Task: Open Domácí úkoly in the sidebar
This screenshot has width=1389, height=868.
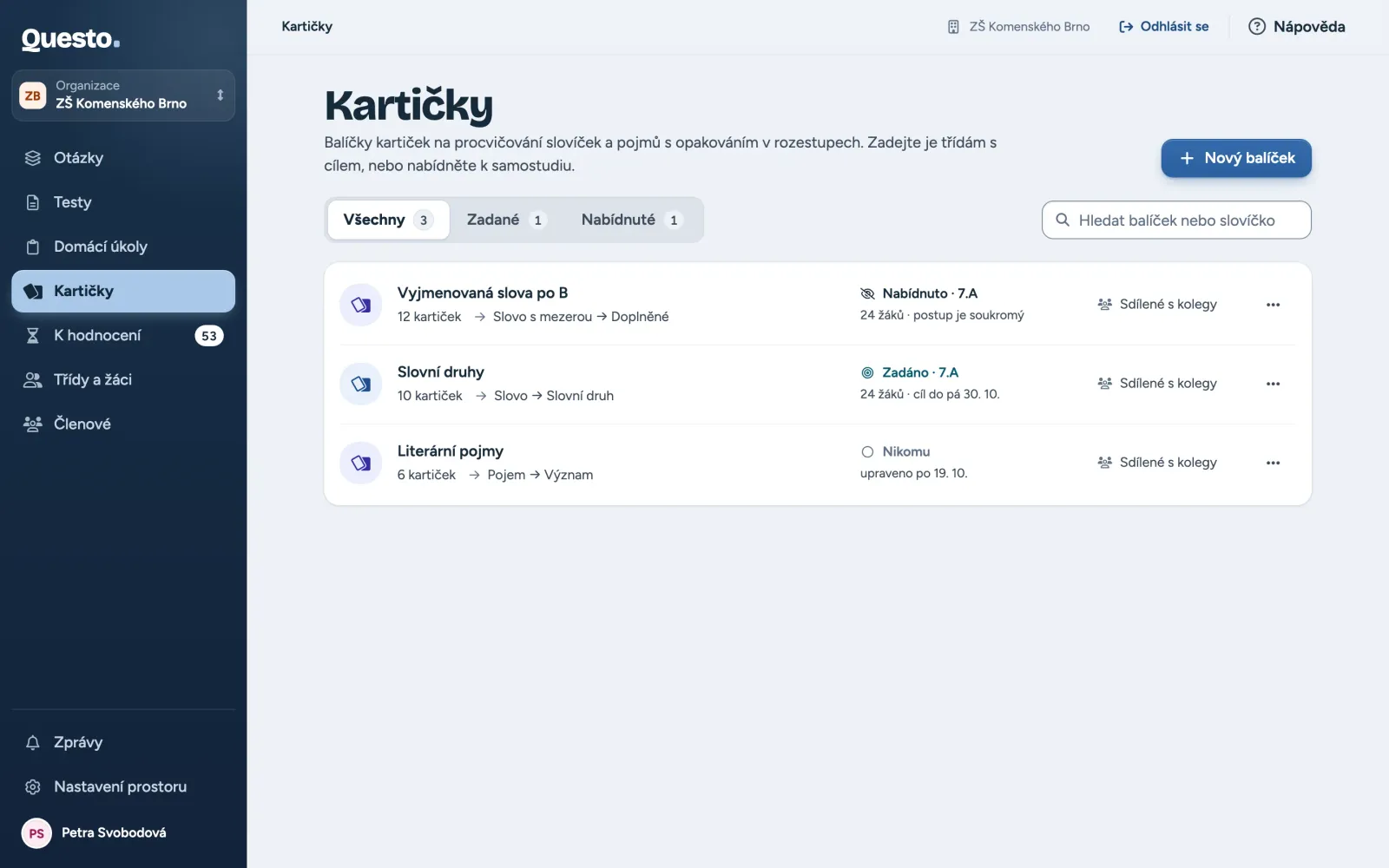Action: [x=123, y=247]
